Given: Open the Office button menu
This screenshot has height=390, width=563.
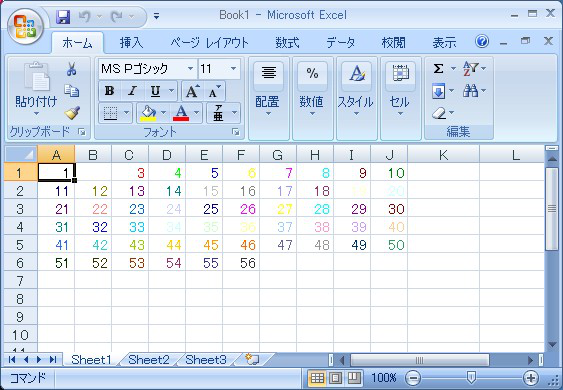Looking at the screenshot, I should [25, 27].
